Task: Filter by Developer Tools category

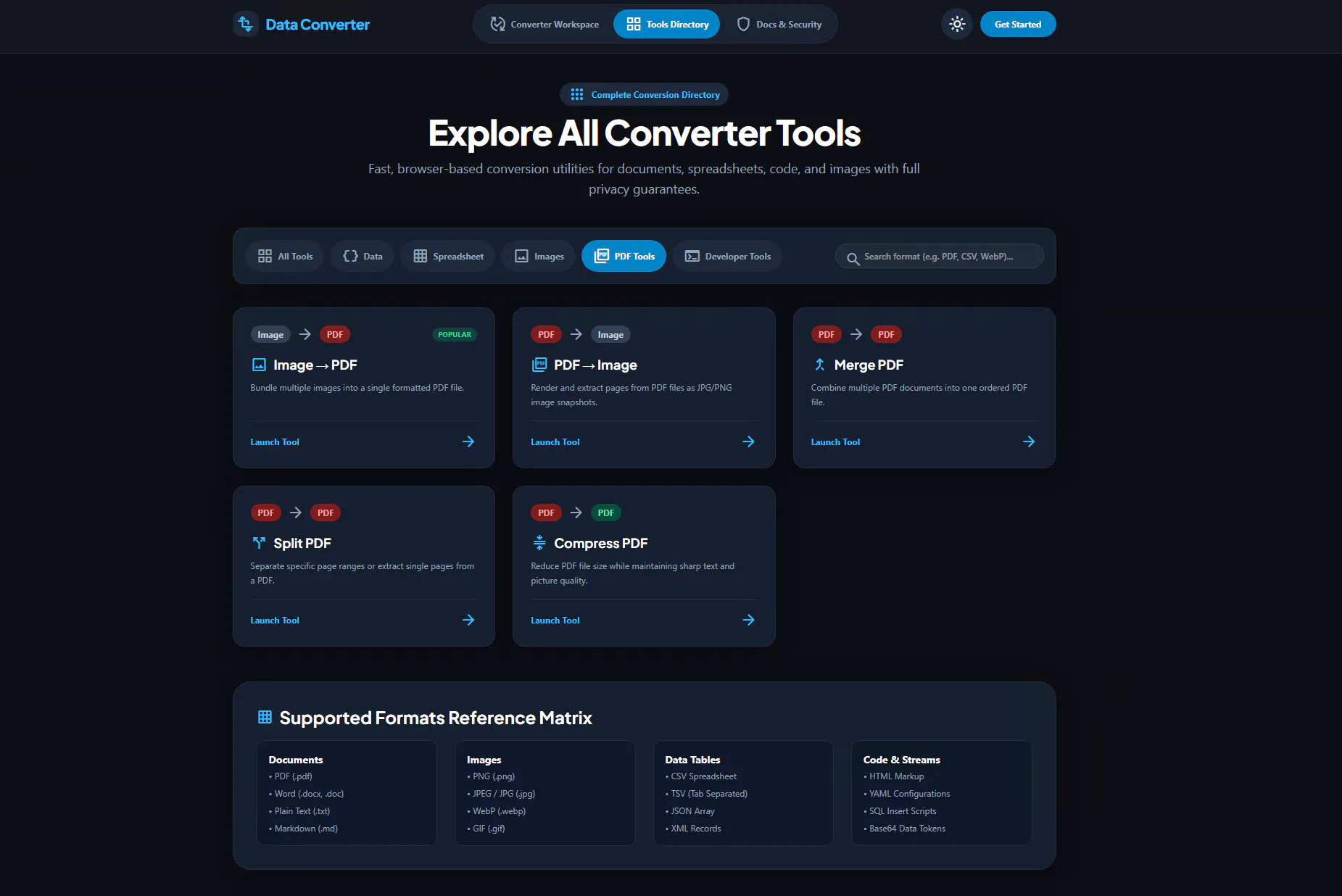Action: [728, 256]
